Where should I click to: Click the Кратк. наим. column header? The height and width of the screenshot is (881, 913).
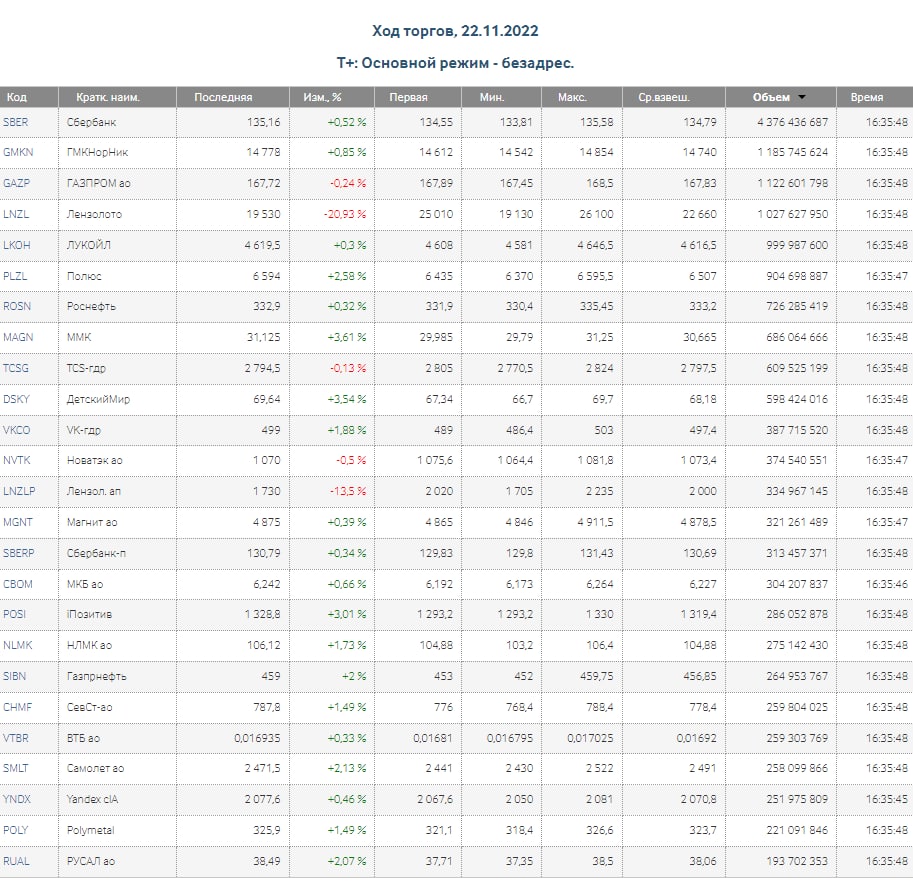coord(107,97)
